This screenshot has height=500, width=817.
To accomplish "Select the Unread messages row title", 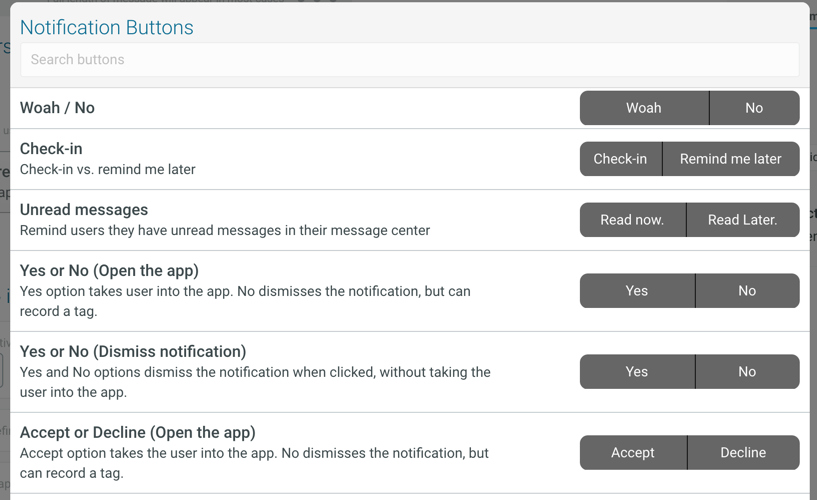I will tap(84, 210).
